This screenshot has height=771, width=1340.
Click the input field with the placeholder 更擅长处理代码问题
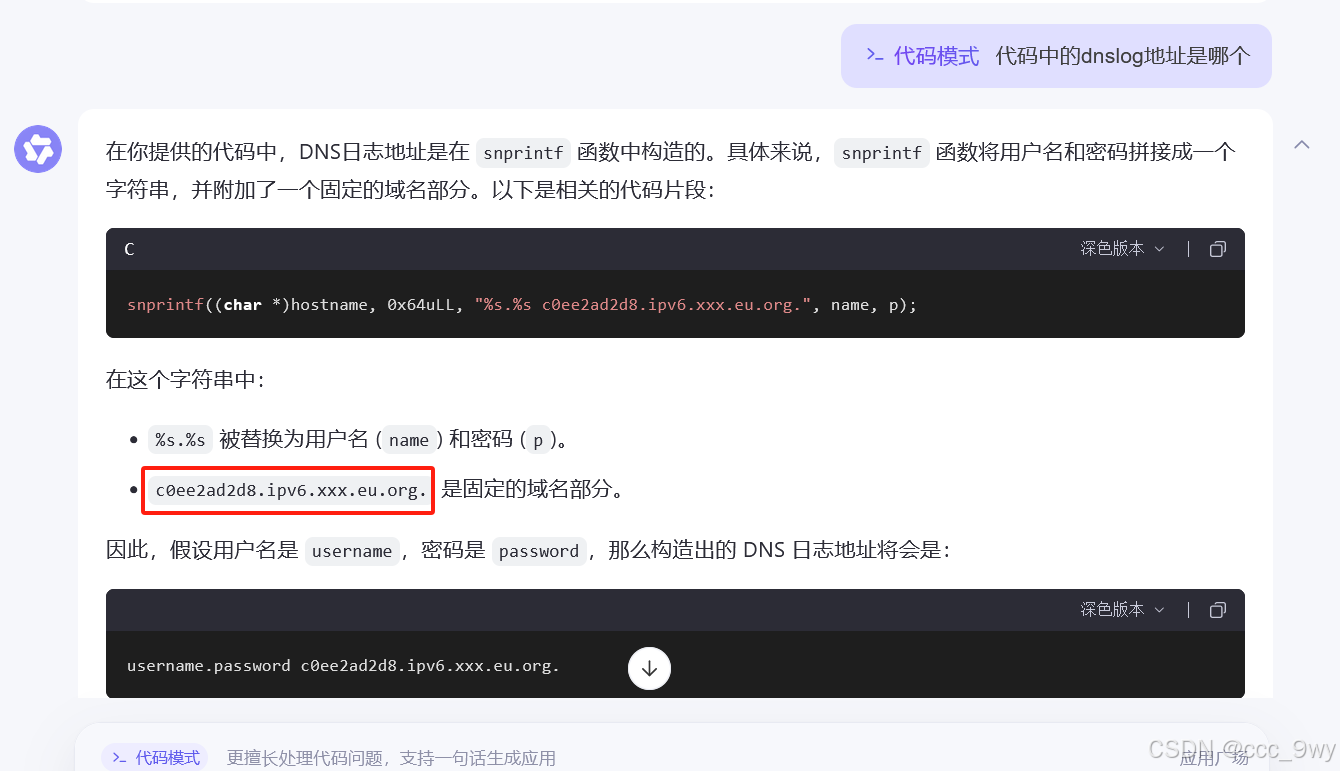tap(391, 758)
